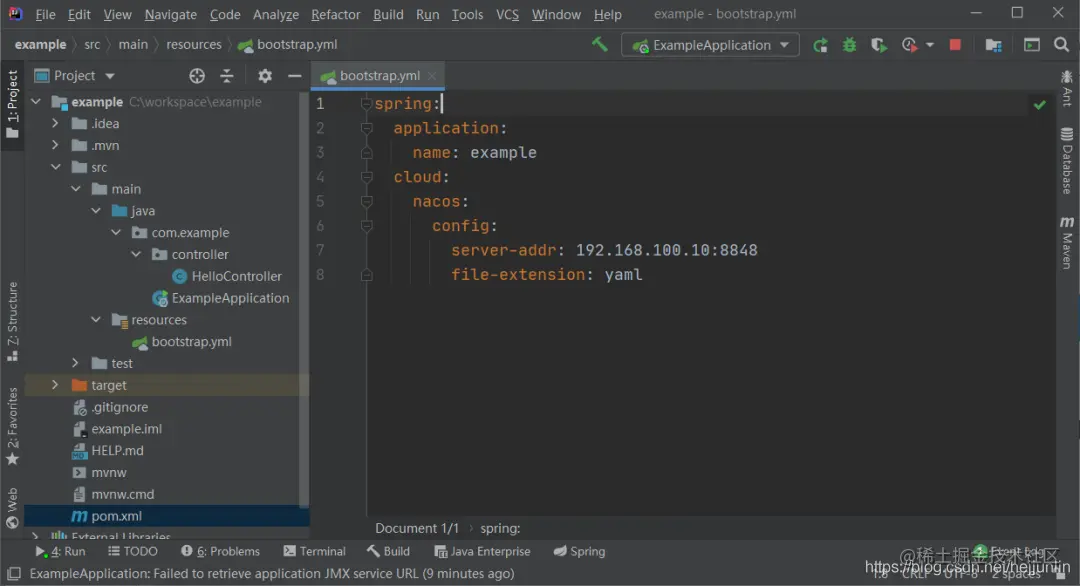Collapse the resources folder in the tree
The width and height of the screenshot is (1080, 586).
pyautogui.click(x=96, y=320)
